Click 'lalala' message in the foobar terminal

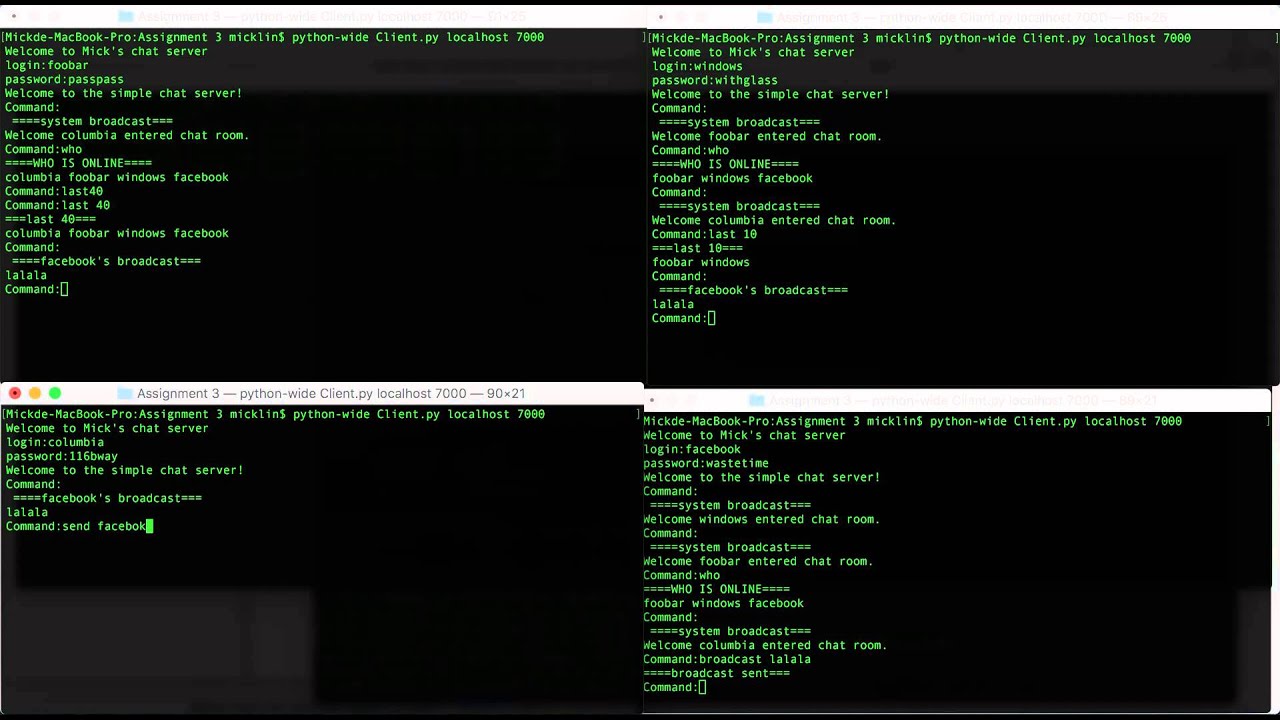click(25, 275)
